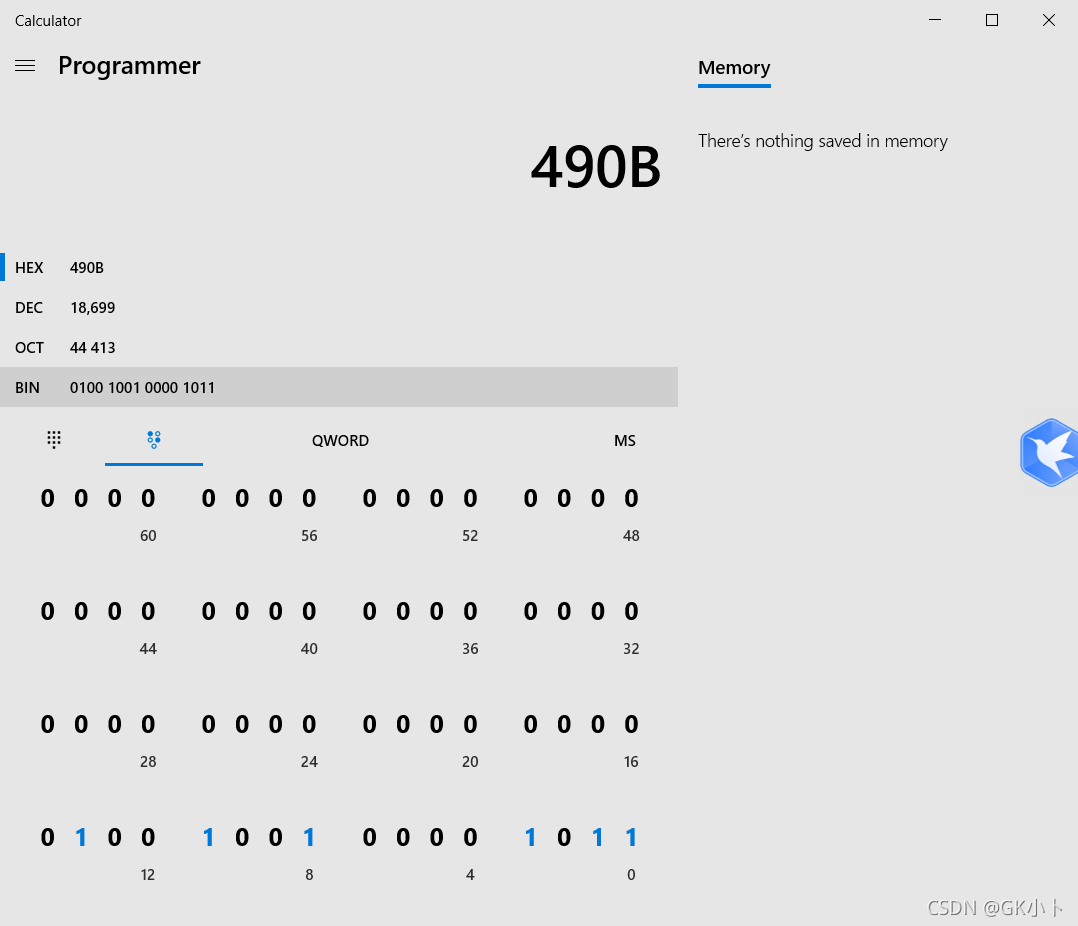Toggle bit 48 in the bit grid
Screen dimensions: 1078x926
coord(631,498)
